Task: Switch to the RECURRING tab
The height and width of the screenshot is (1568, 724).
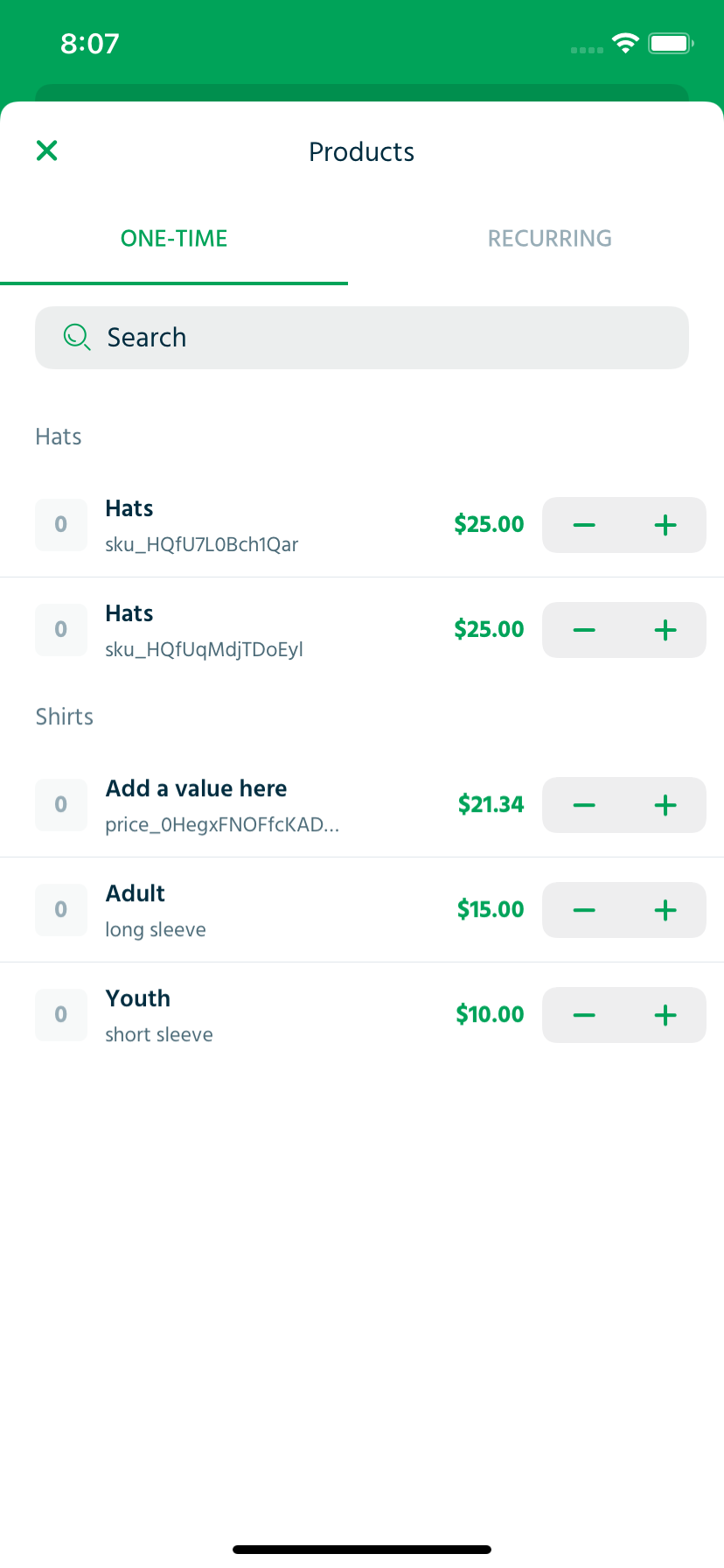Action: (549, 238)
